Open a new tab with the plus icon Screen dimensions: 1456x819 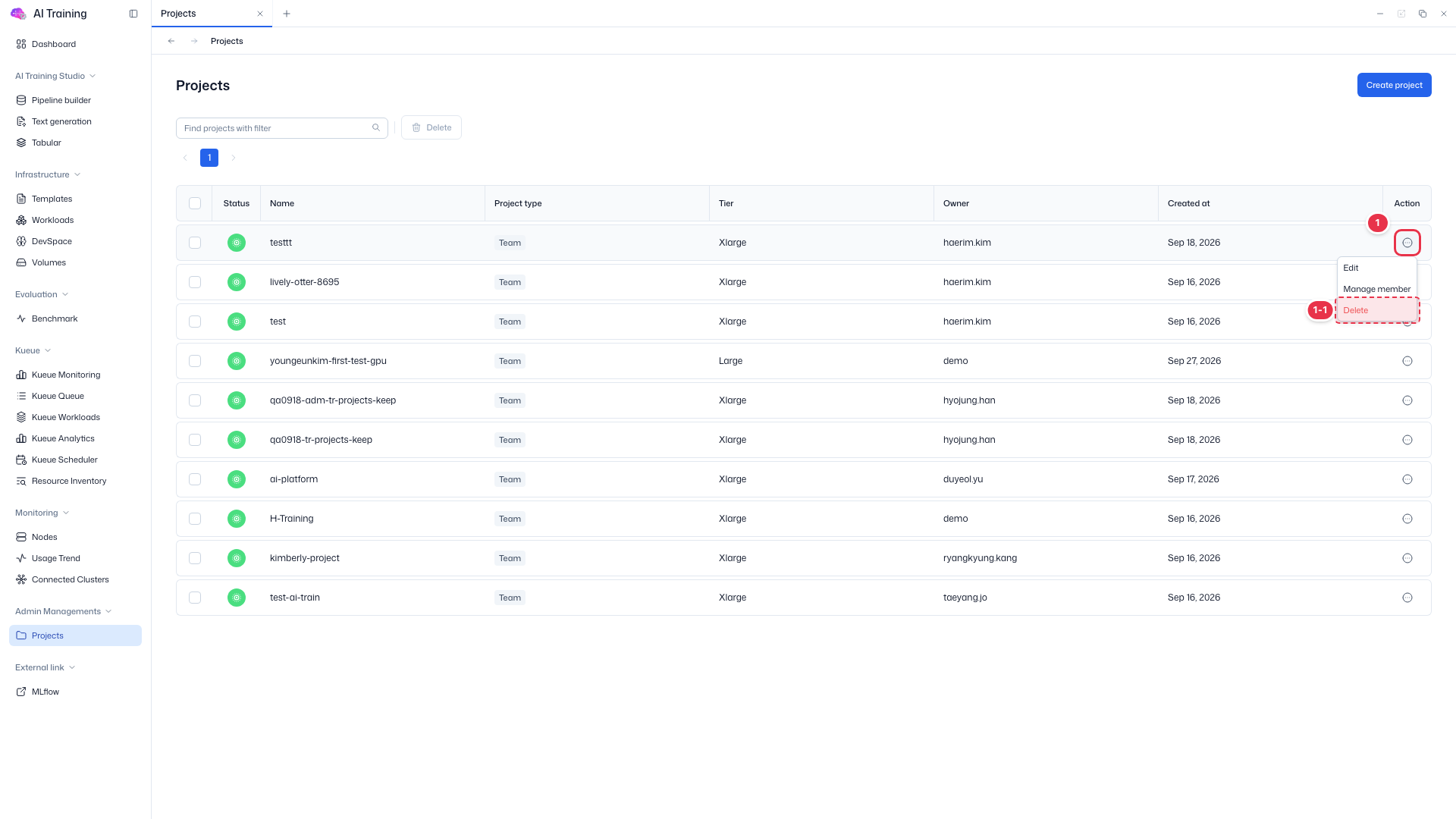pyautogui.click(x=287, y=14)
